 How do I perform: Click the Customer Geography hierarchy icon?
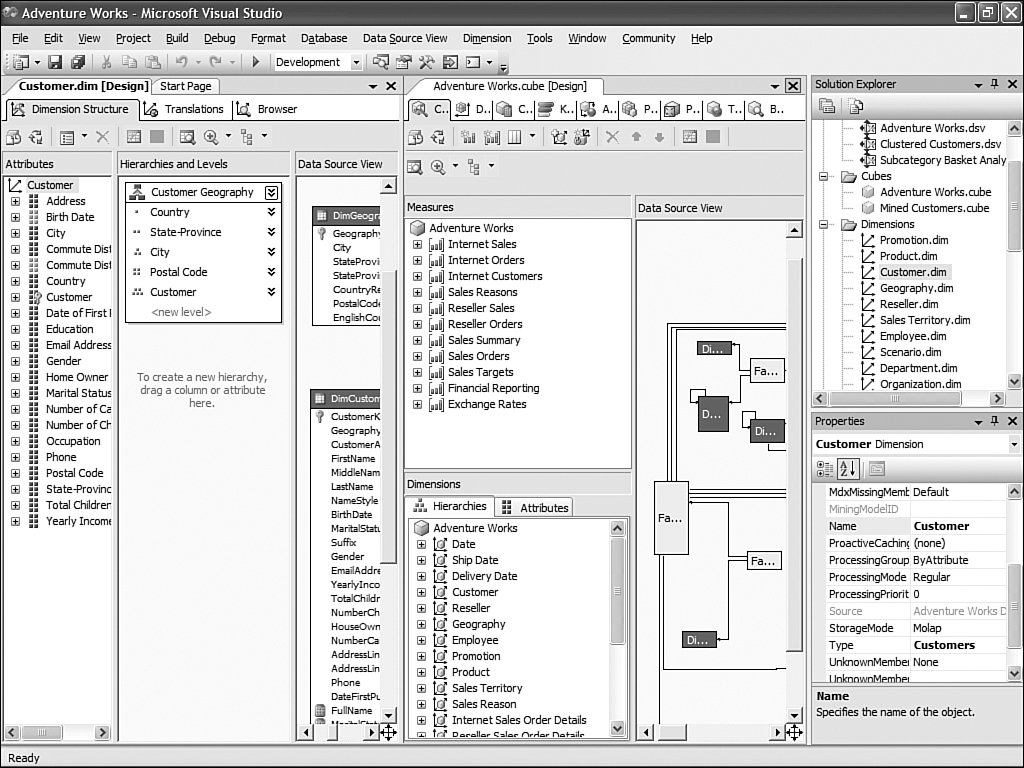click(137, 192)
